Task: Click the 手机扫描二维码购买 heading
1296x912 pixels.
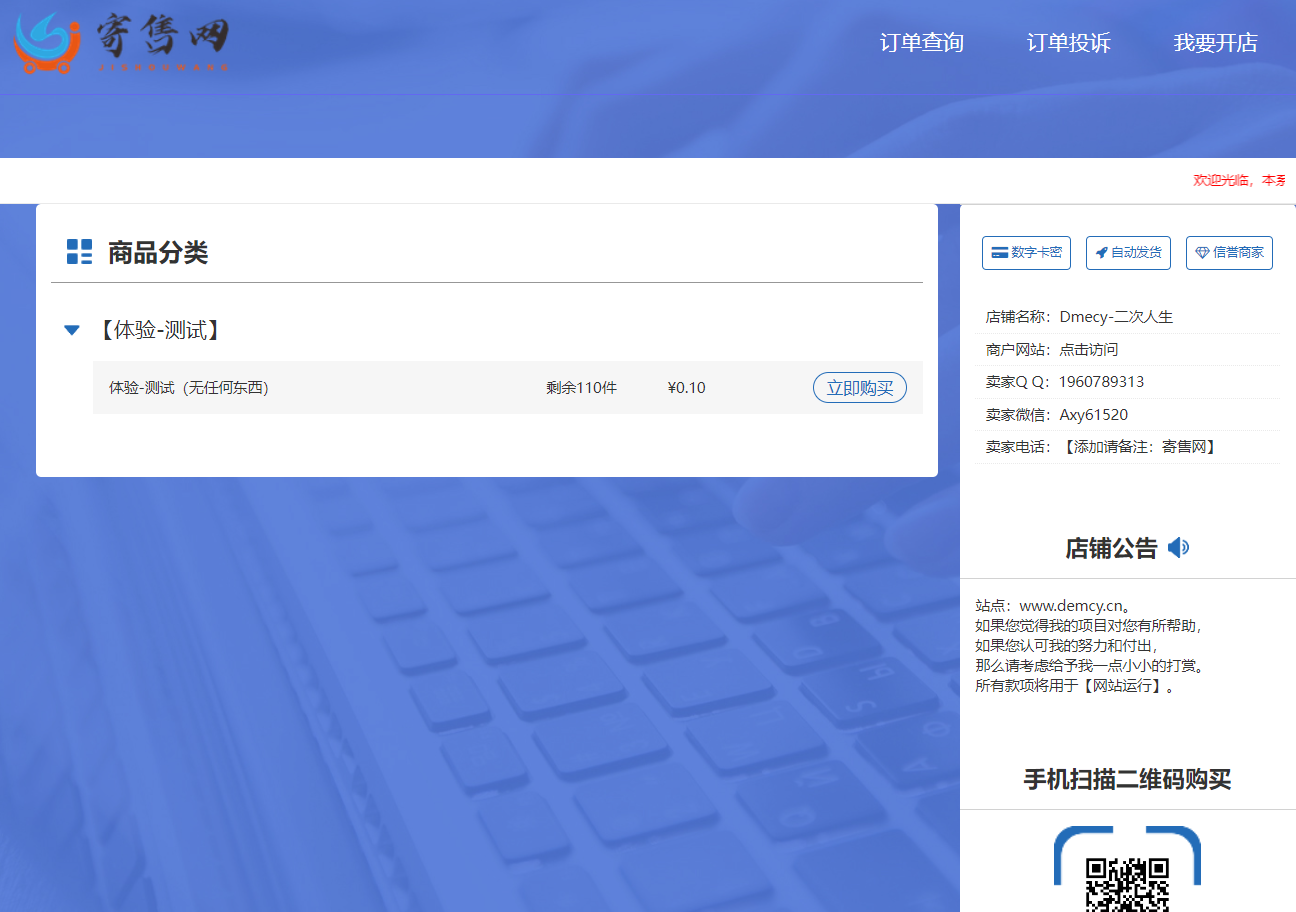Action: pyautogui.click(x=1127, y=780)
